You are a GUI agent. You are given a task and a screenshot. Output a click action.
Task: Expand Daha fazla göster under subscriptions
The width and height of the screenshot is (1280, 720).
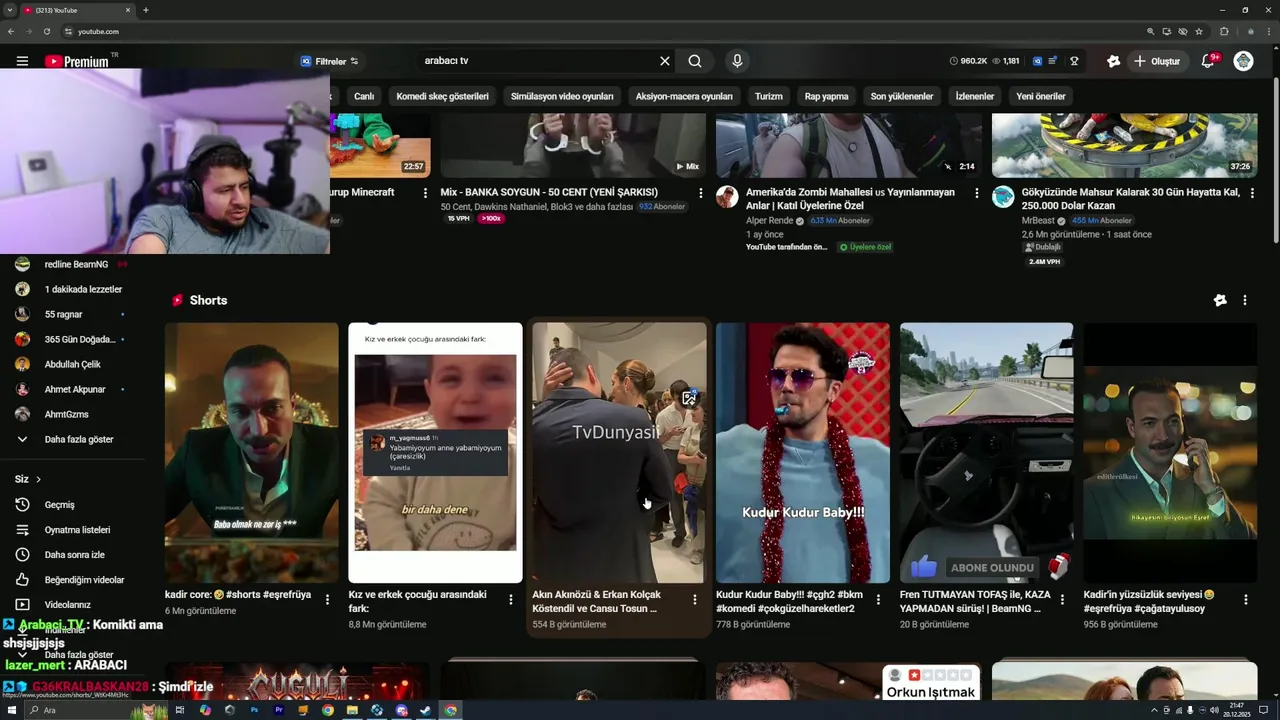pyautogui.click(x=78, y=439)
